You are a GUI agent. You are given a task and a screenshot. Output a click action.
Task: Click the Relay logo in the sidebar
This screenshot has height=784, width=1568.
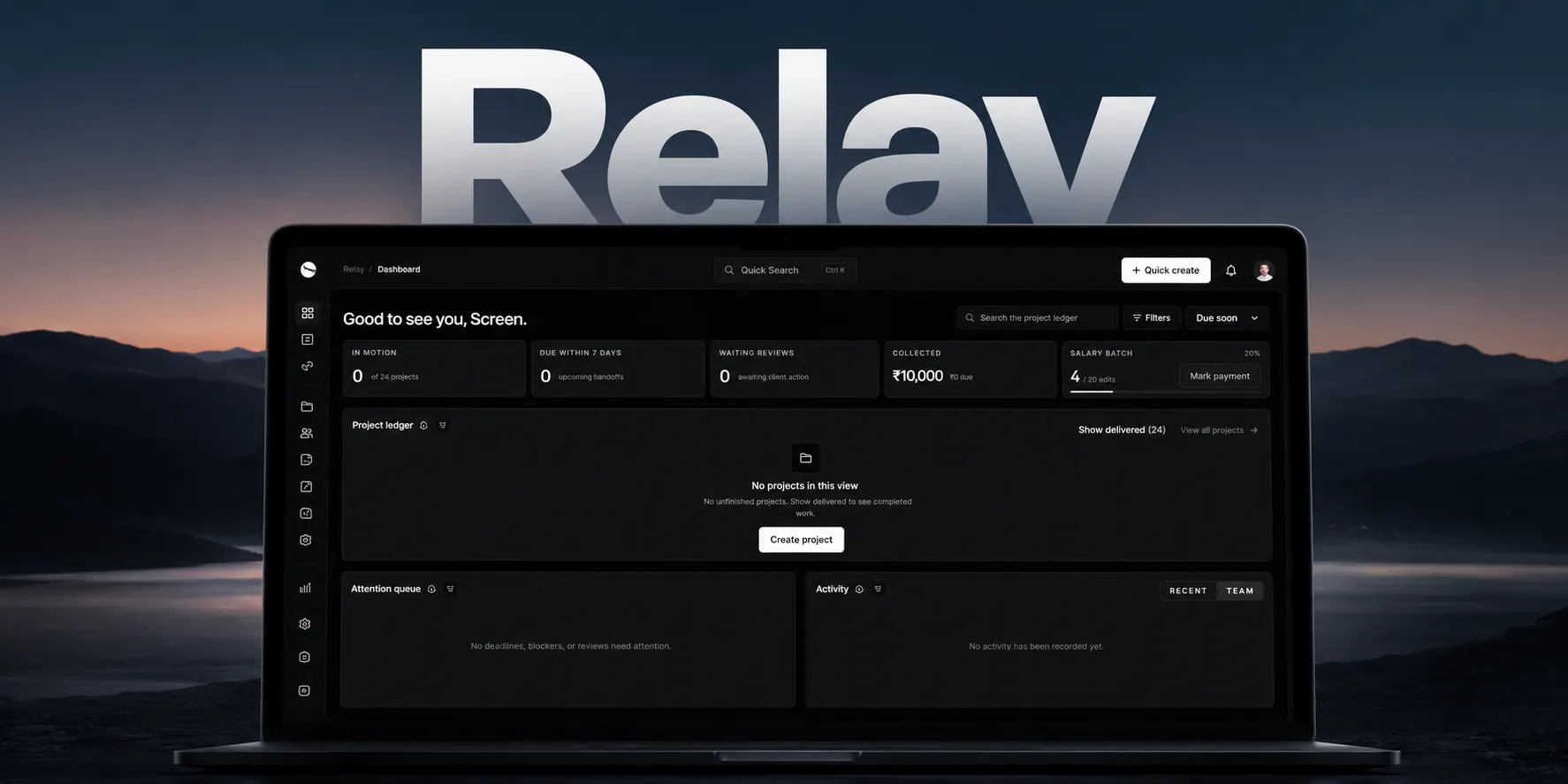(x=308, y=270)
